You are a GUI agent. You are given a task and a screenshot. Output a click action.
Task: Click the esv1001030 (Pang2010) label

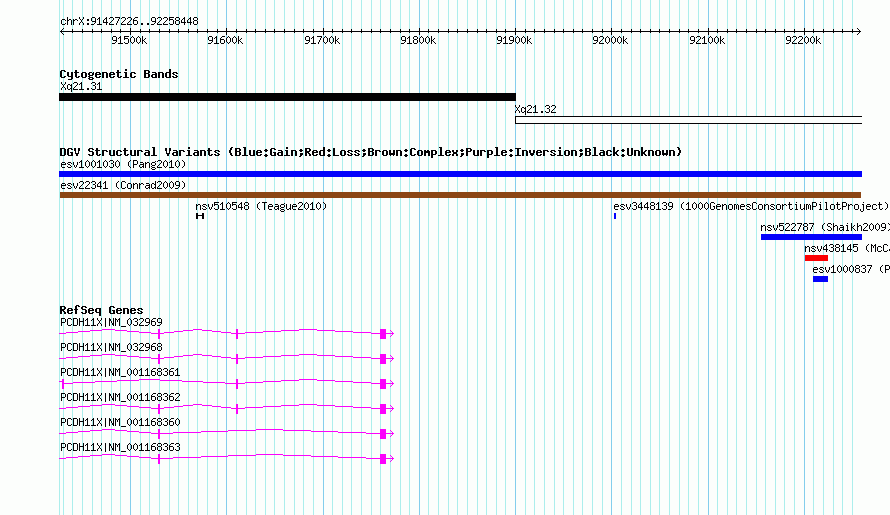[x=123, y=165]
